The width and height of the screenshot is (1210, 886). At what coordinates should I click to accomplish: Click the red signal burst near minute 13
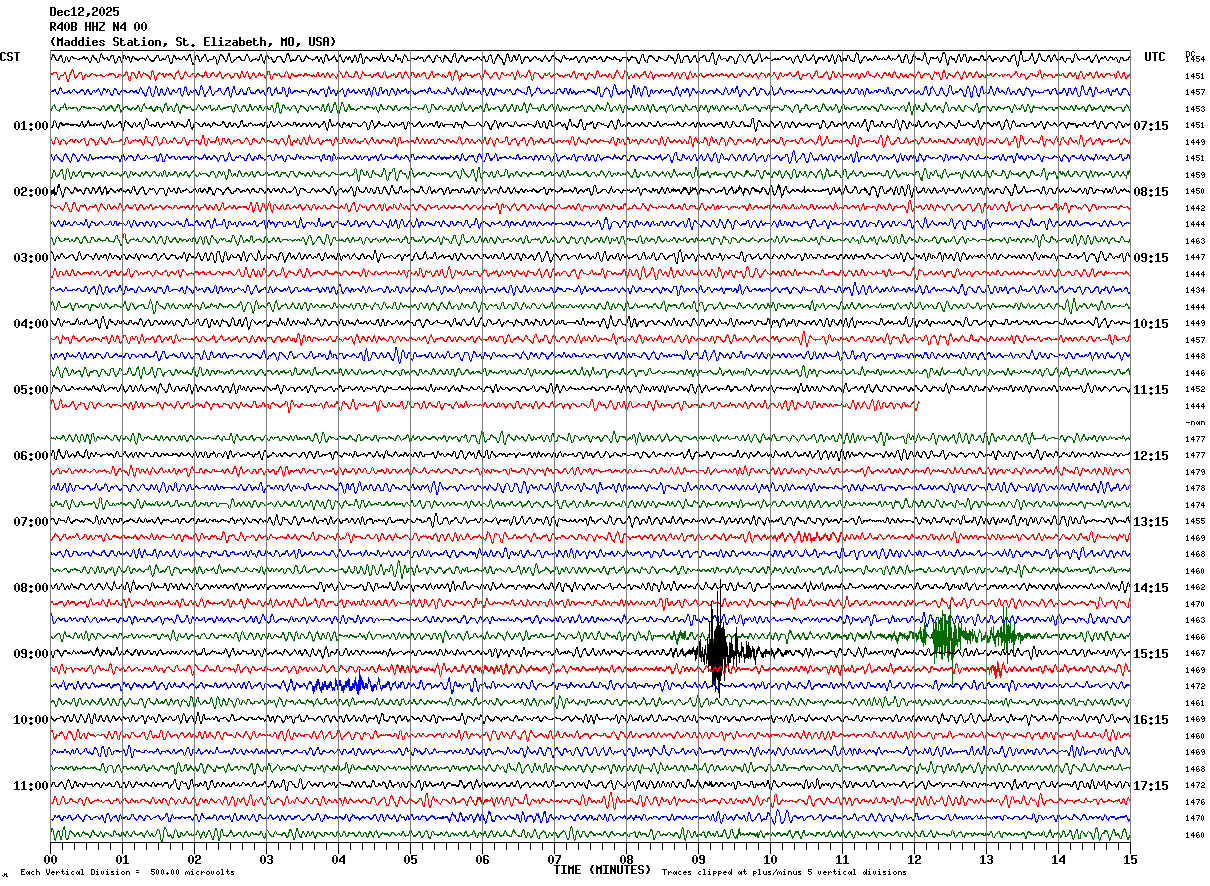[x=996, y=669]
